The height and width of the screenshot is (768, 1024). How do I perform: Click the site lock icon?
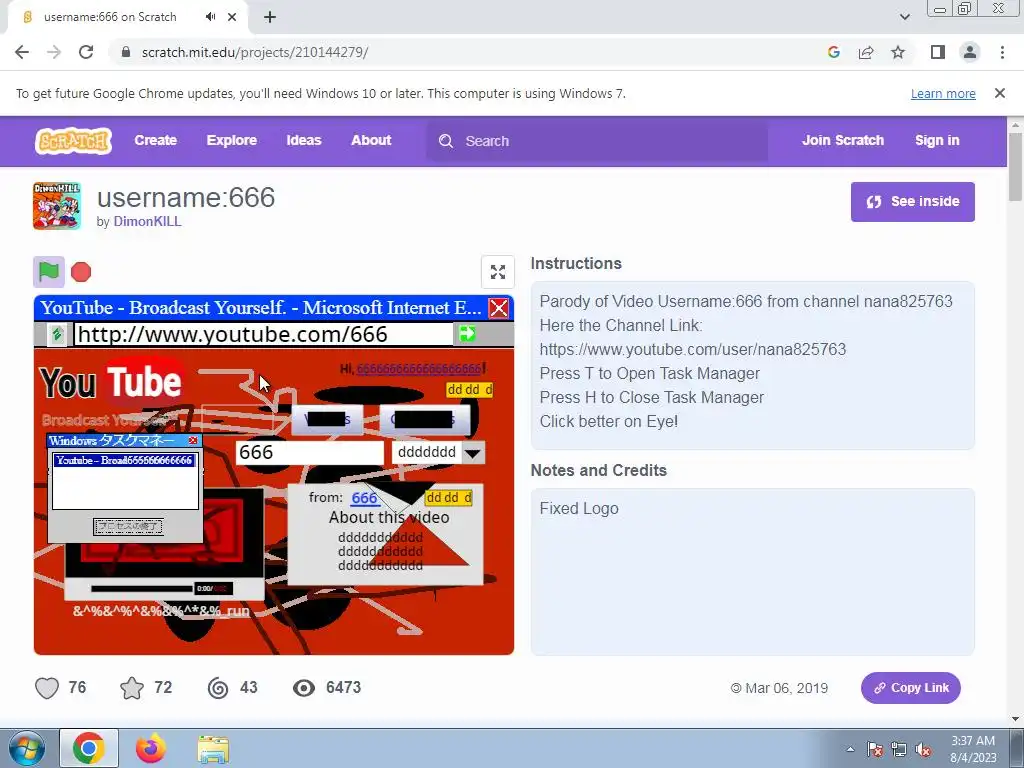pyautogui.click(x=126, y=52)
